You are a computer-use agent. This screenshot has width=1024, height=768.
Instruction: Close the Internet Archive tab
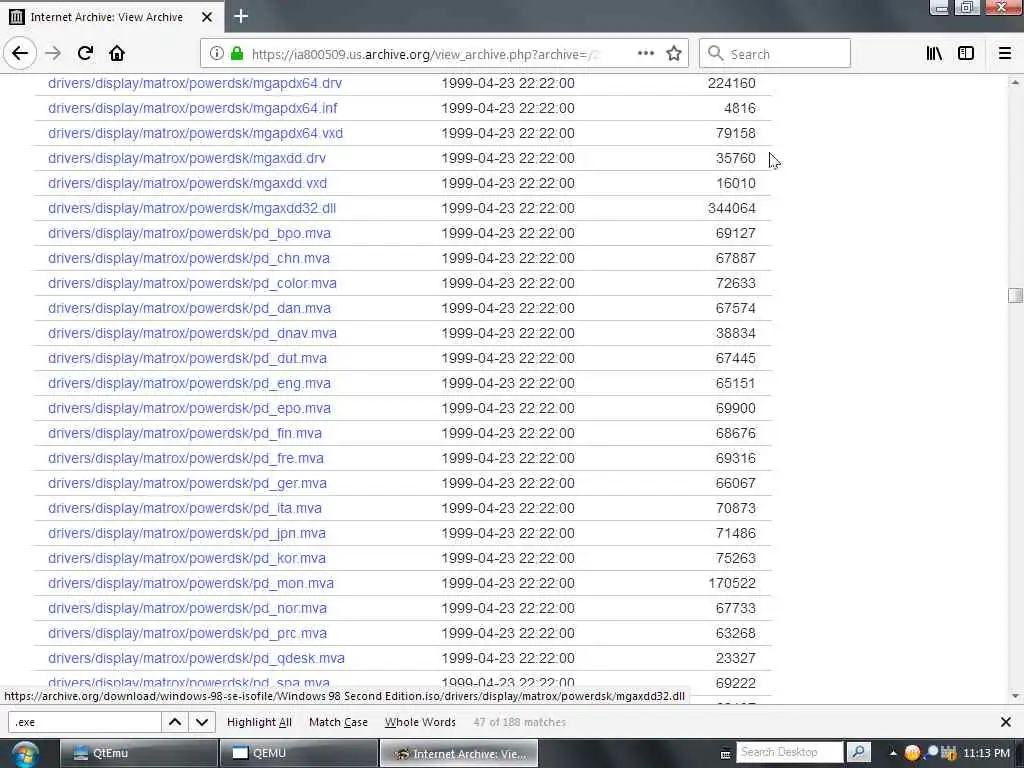point(207,17)
